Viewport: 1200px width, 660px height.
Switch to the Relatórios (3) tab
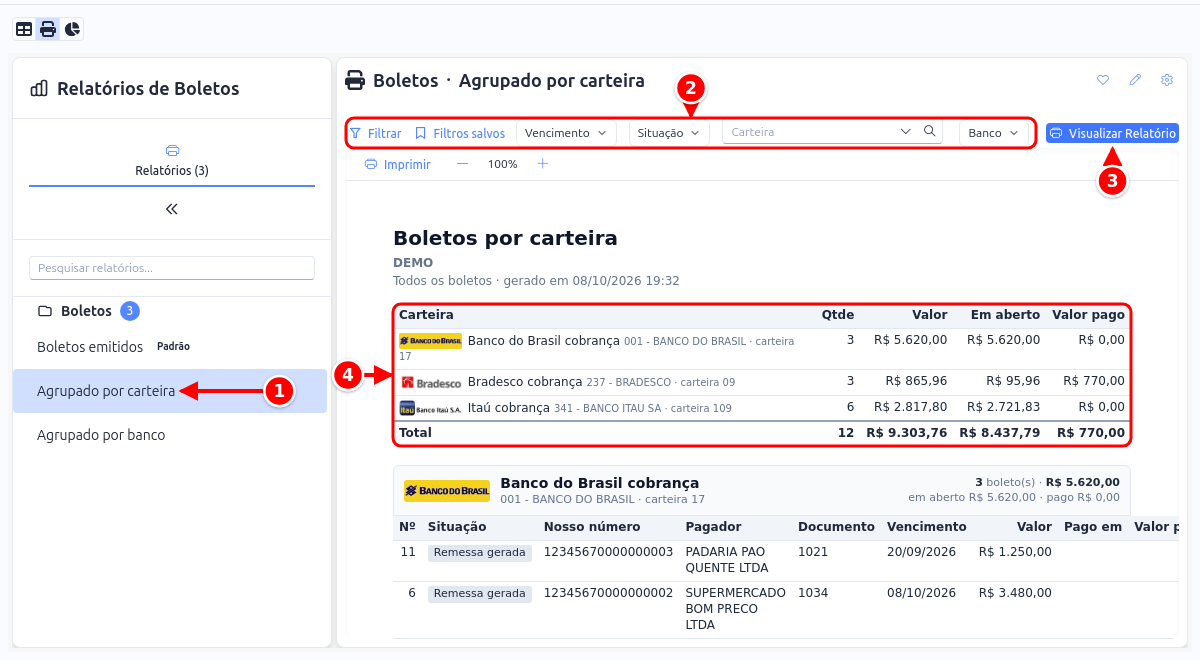[x=172, y=161]
